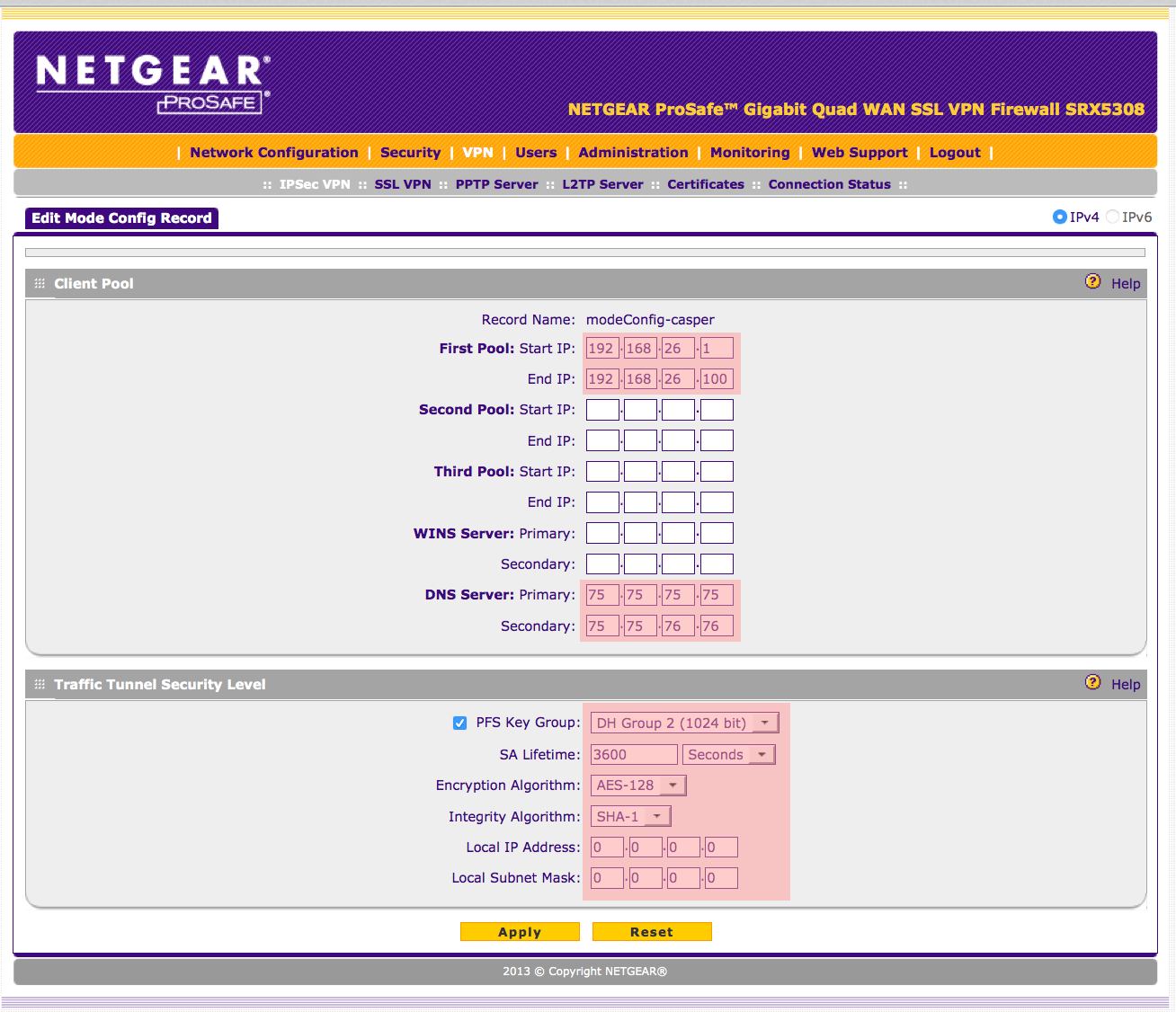This screenshot has width=1176, height=1012.
Task: Click the Traffic Tunnel Security help question icon
Action: pyautogui.click(x=1092, y=682)
